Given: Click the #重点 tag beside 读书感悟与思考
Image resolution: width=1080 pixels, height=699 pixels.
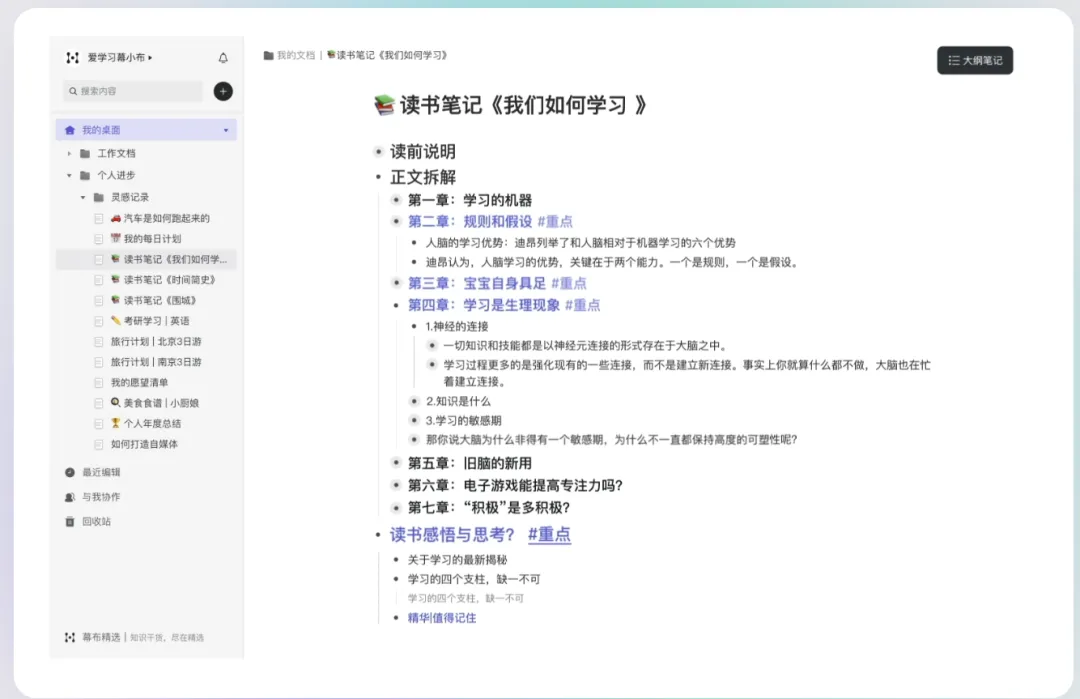Looking at the screenshot, I should pos(550,534).
